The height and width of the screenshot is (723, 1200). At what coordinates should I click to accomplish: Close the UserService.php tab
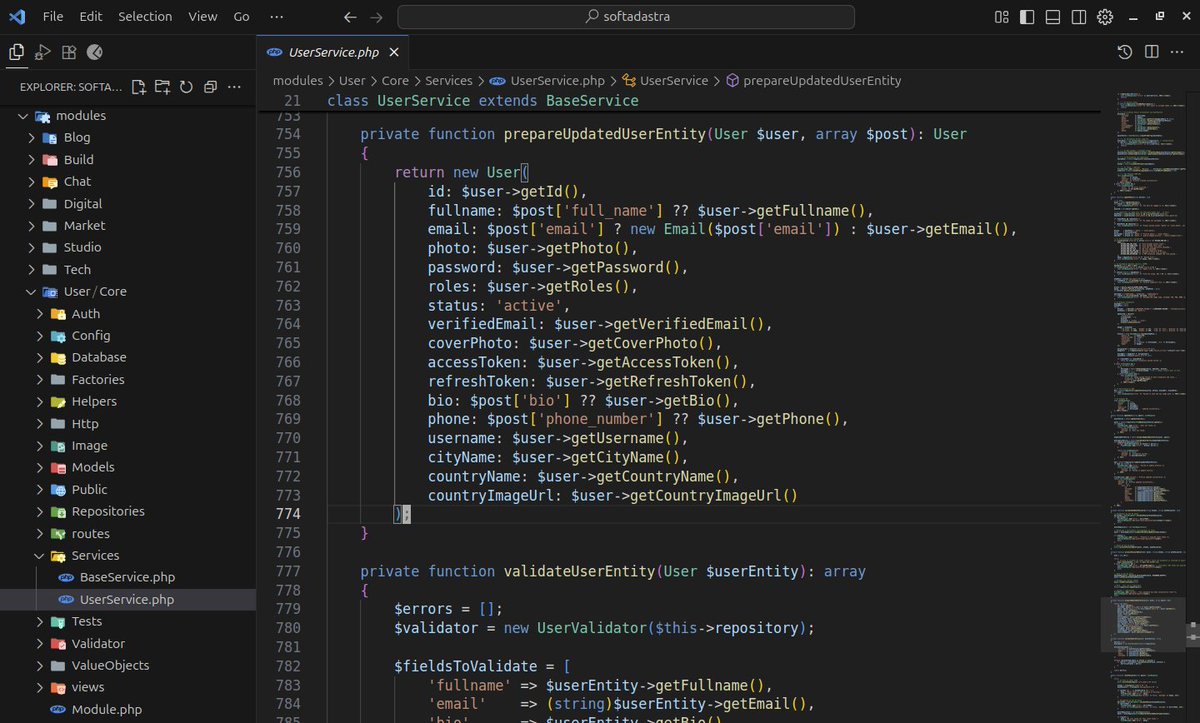pos(395,52)
